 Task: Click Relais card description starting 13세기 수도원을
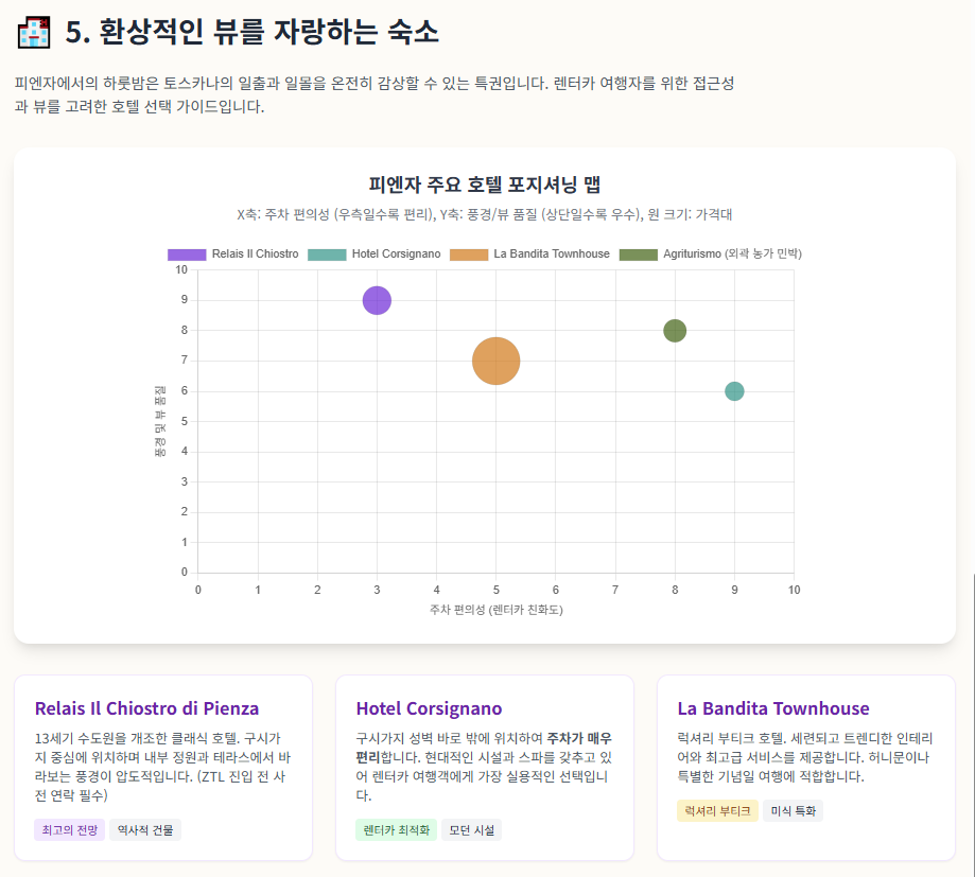[x=163, y=766]
